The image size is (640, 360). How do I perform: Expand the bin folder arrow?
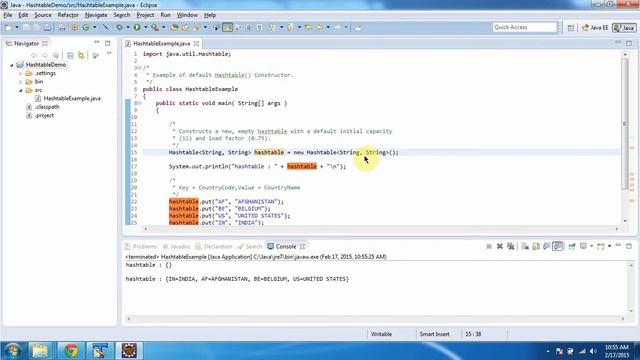[x=20, y=82]
